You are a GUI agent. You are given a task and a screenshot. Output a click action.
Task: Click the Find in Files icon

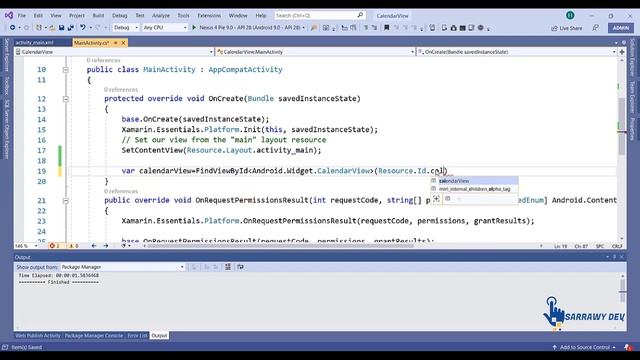[314, 27]
